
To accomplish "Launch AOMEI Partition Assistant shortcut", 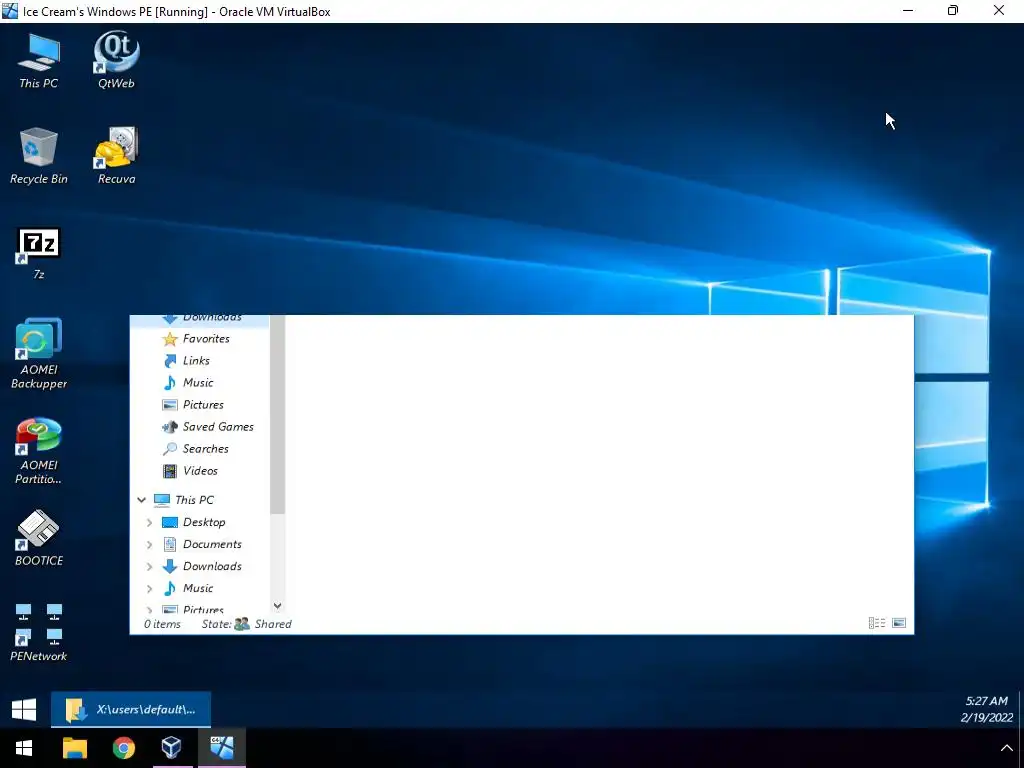I will pyautogui.click(x=39, y=451).
